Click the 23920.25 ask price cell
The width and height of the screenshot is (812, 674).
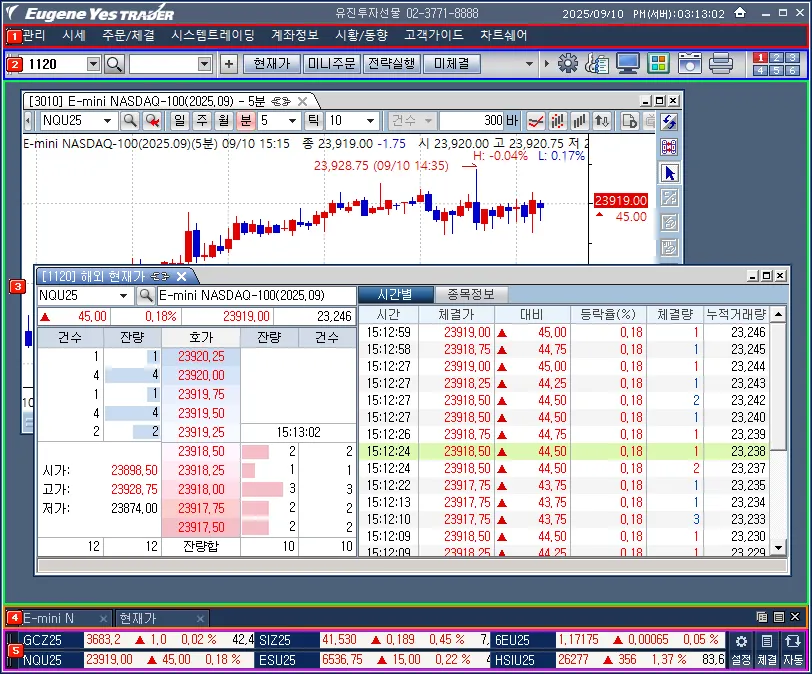click(x=201, y=357)
